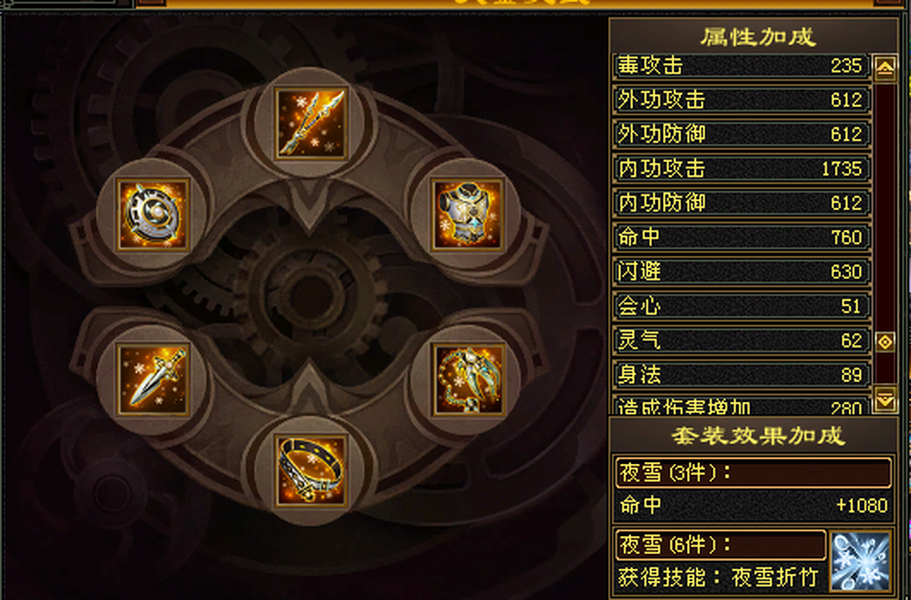Screen dimensions: 911x600
Task: Click the attribute list scroll up arrow
Action: click(885, 69)
